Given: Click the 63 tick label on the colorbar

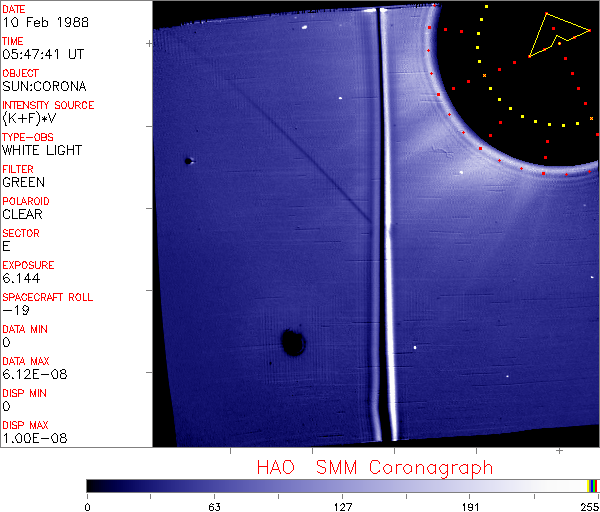Looking at the screenshot, I should (215, 507).
